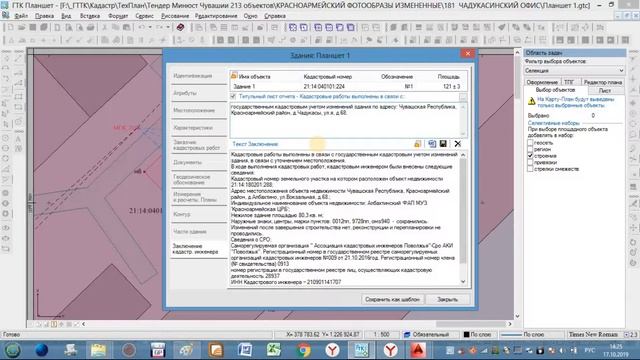Click the По слою line style sample in the status bar
This screenshot has width=640, height=360.
[x=511, y=335]
